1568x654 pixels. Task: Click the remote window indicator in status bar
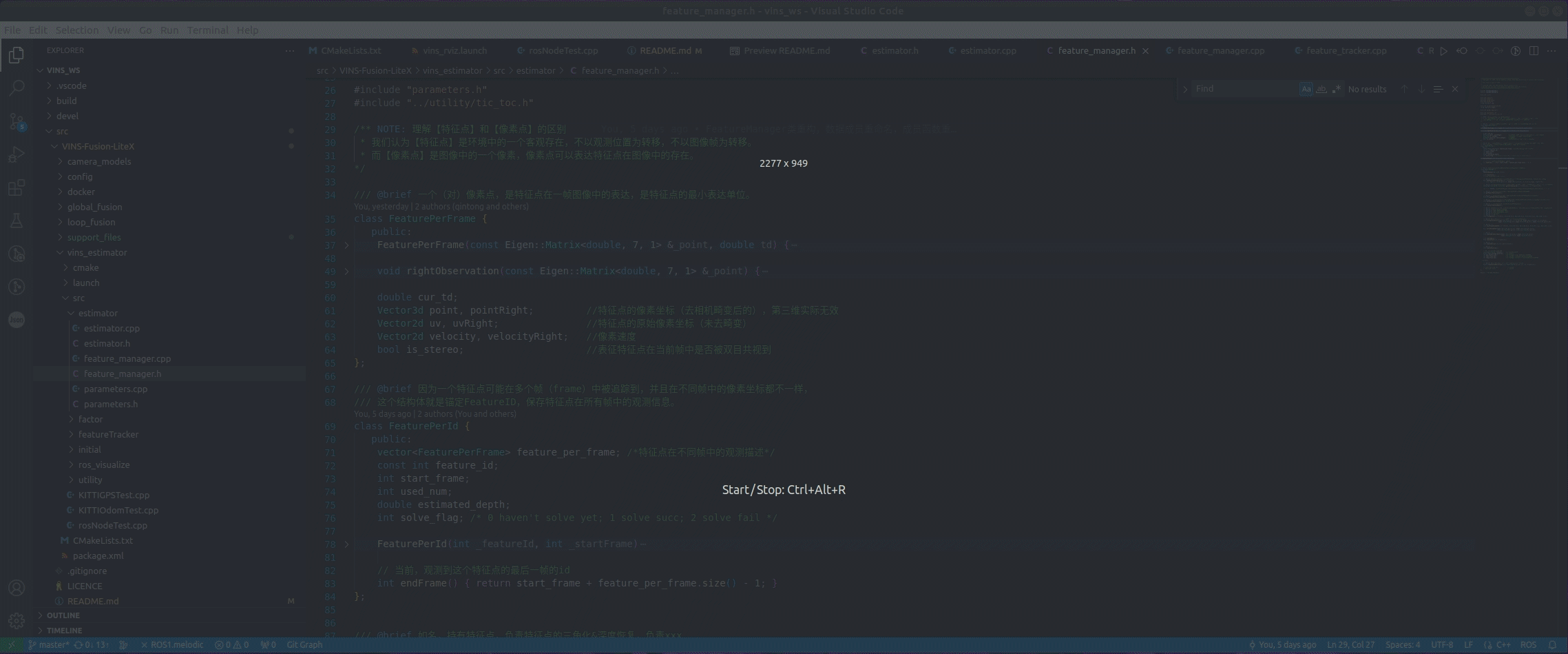[11, 645]
